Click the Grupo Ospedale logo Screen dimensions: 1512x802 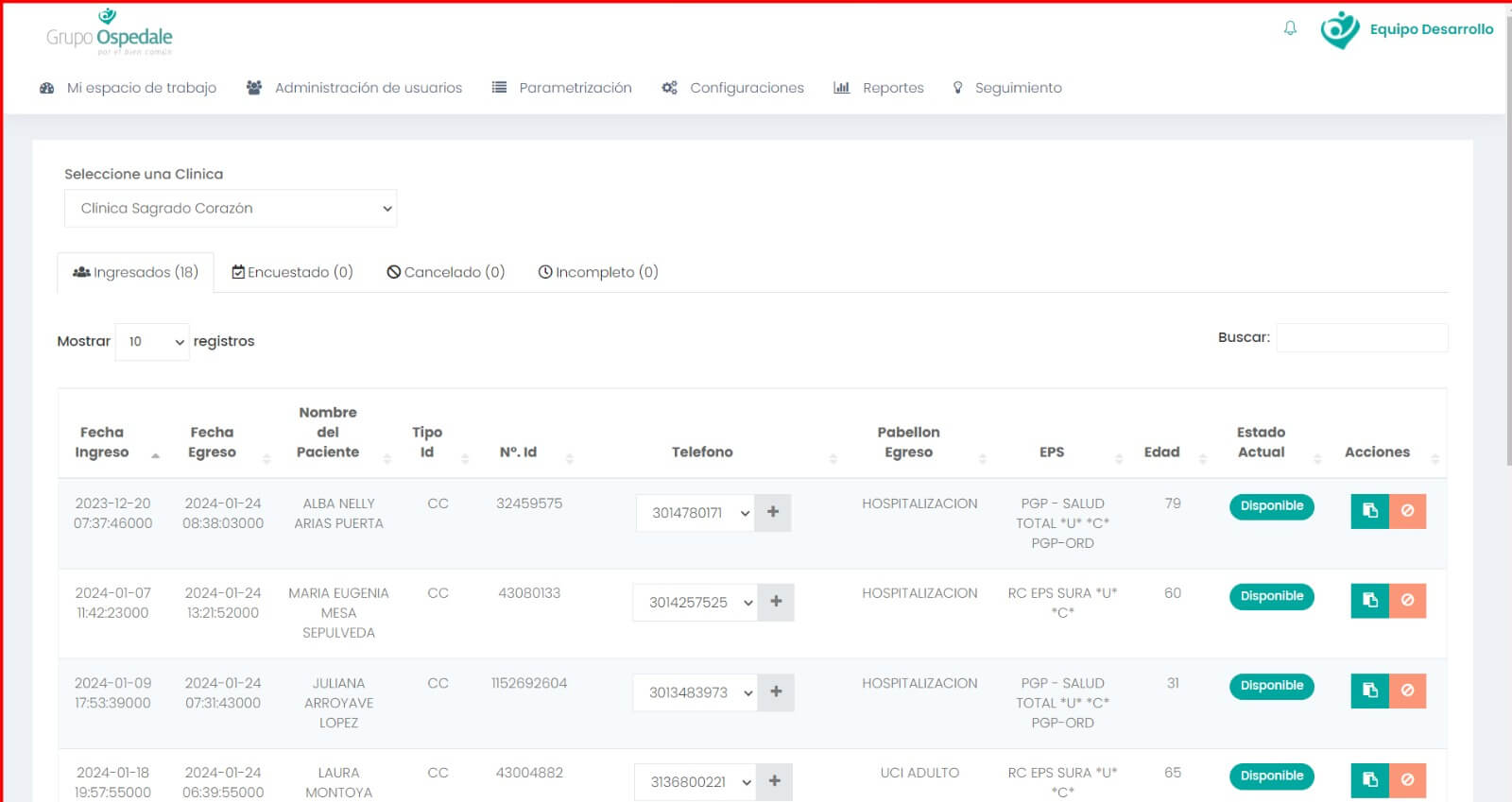click(110, 32)
